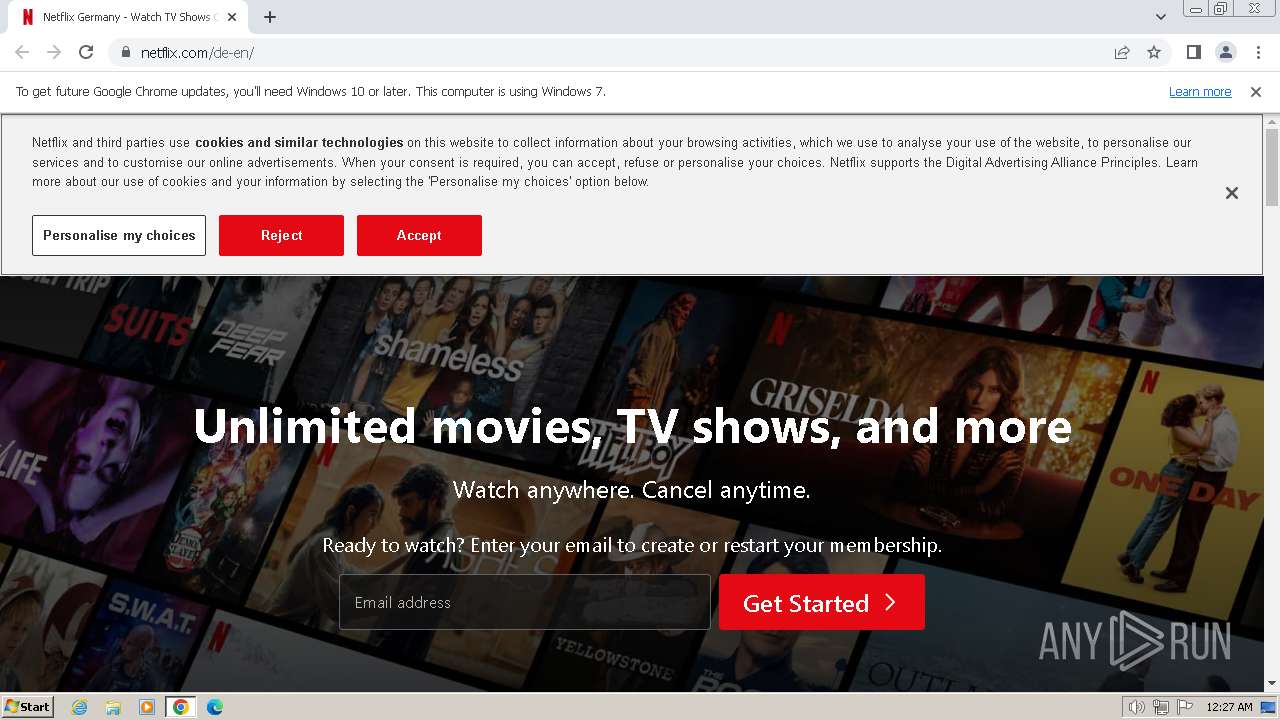Click the Watch anywhere. Cancel anytime. text
1280x720 pixels.
click(x=632, y=490)
